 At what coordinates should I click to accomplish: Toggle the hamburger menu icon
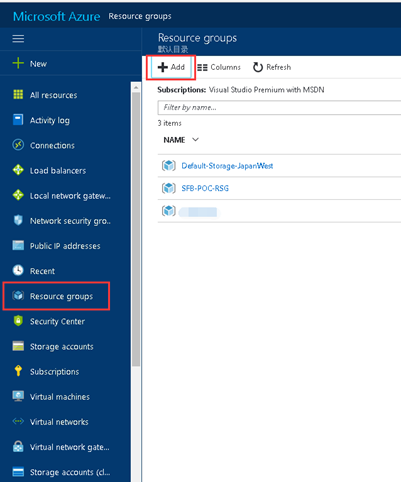click(x=18, y=39)
